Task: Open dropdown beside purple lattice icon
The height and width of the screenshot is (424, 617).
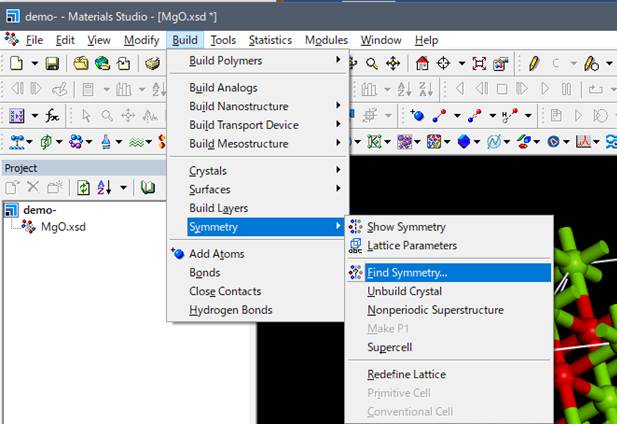Action: (35, 116)
